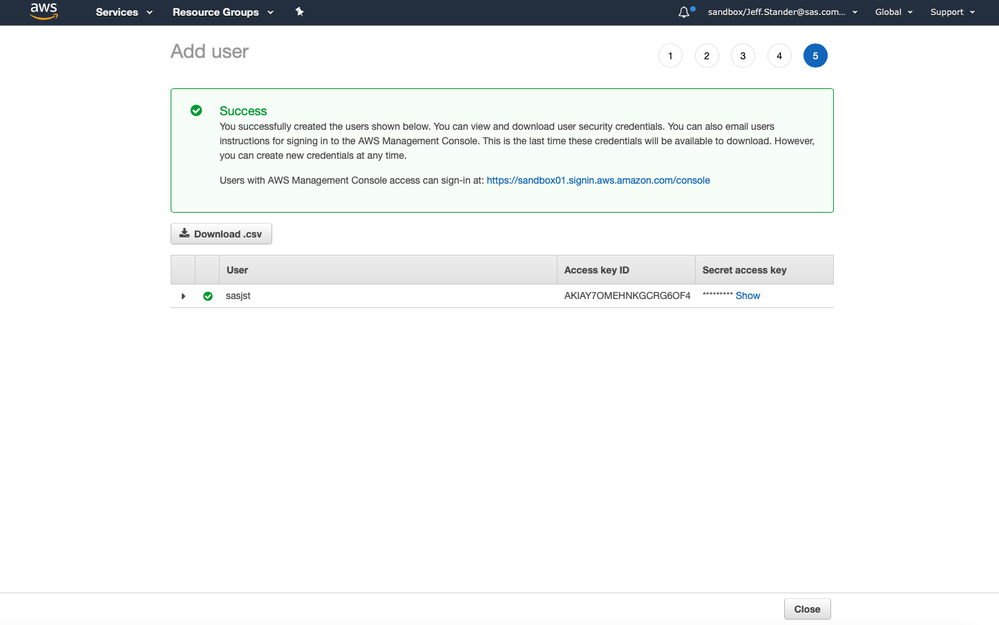The width and height of the screenshot is (999, 625).
Task: Expand the sasjst user row details
Action: (x=183, y=296)
